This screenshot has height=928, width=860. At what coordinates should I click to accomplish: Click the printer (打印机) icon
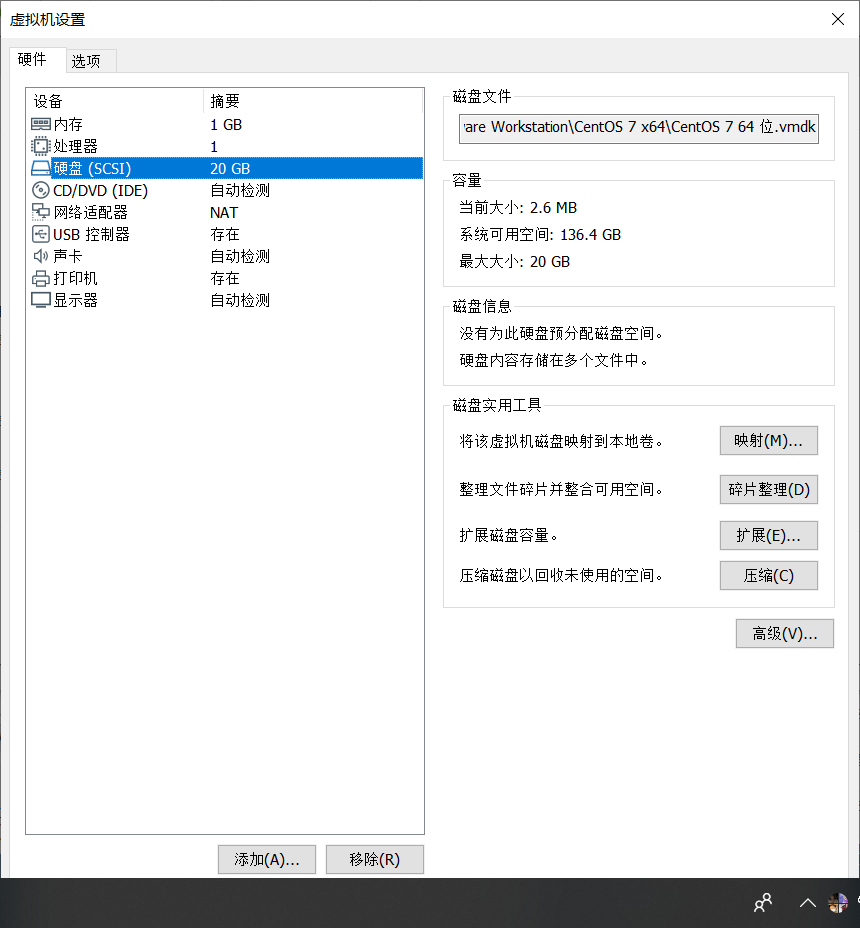coord(40,278)
